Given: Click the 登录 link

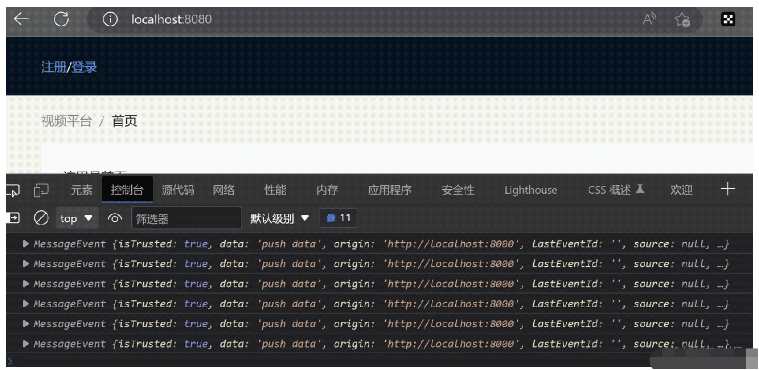Looking at the screenshot, I should pos(84,67).
